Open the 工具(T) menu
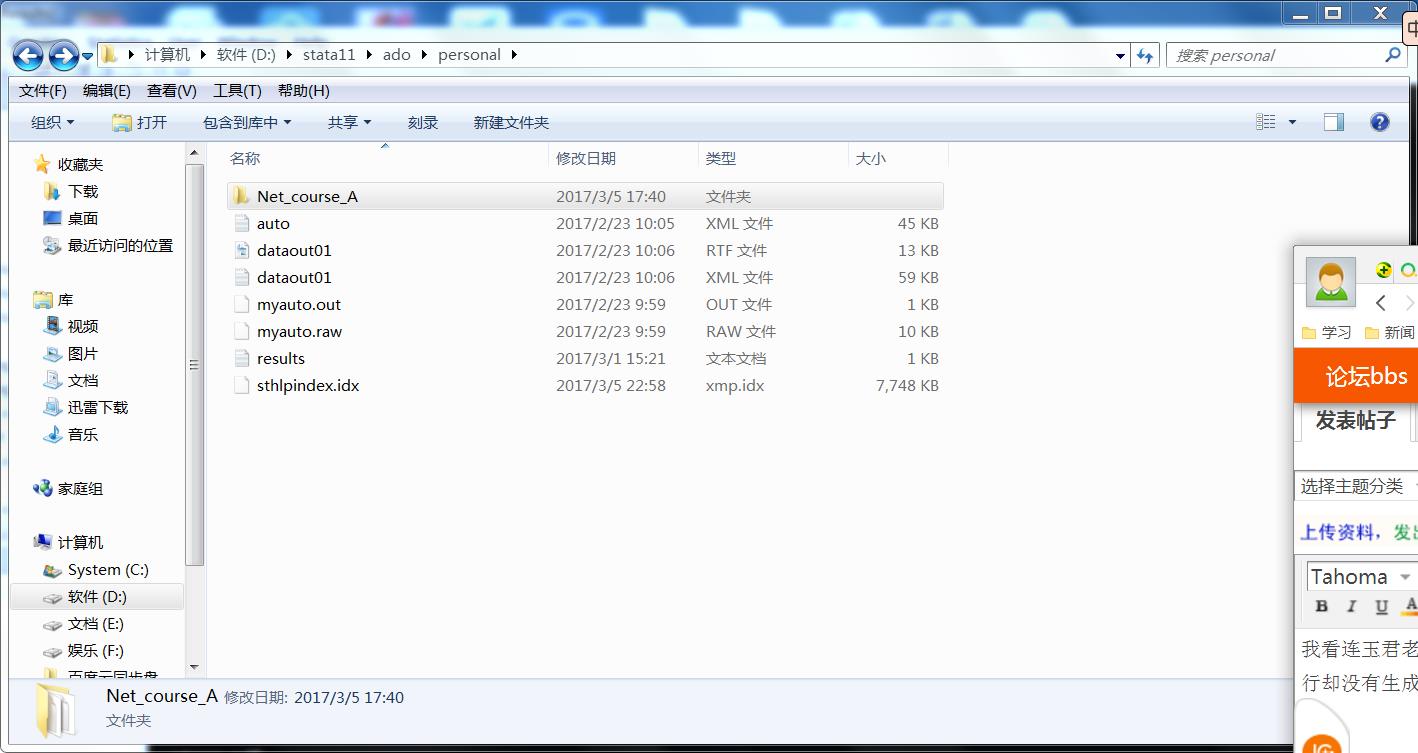1418x753 pixels. coord(237,90)
